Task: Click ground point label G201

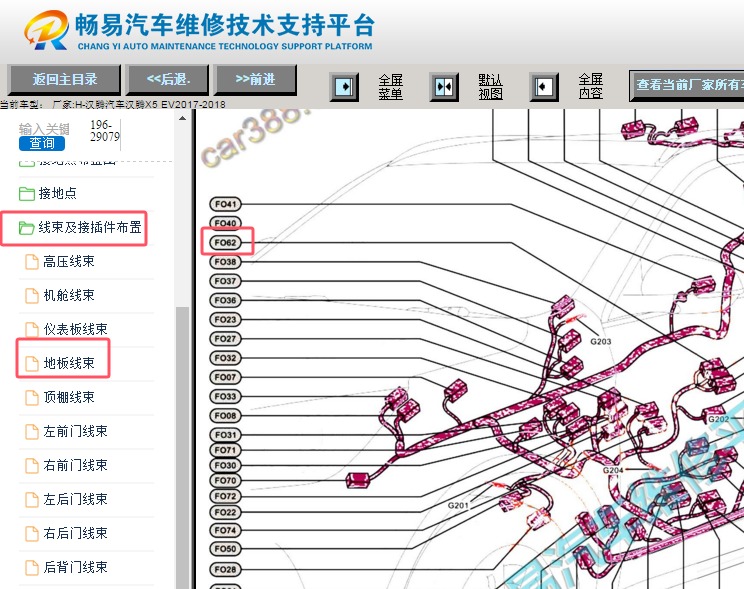Action: click(x=458, y=505)
